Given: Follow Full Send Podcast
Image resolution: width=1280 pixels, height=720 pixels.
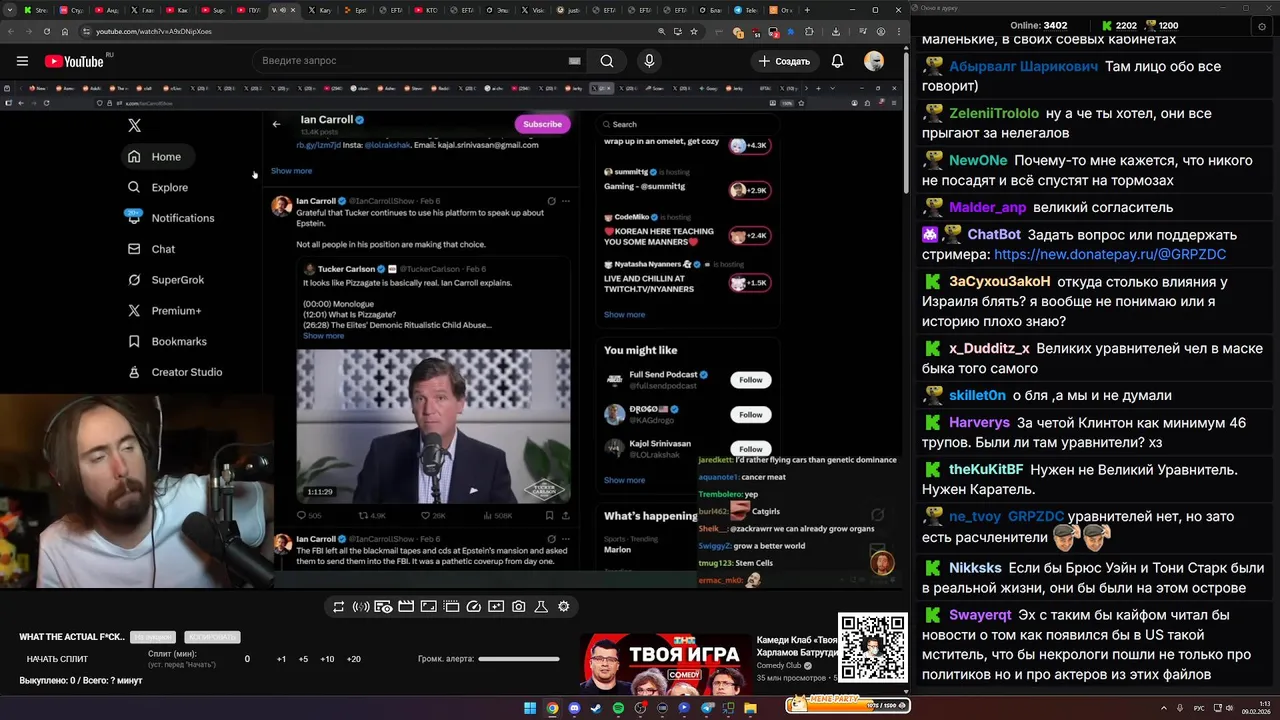Looking at the screenshot, I should pos(751,380).
